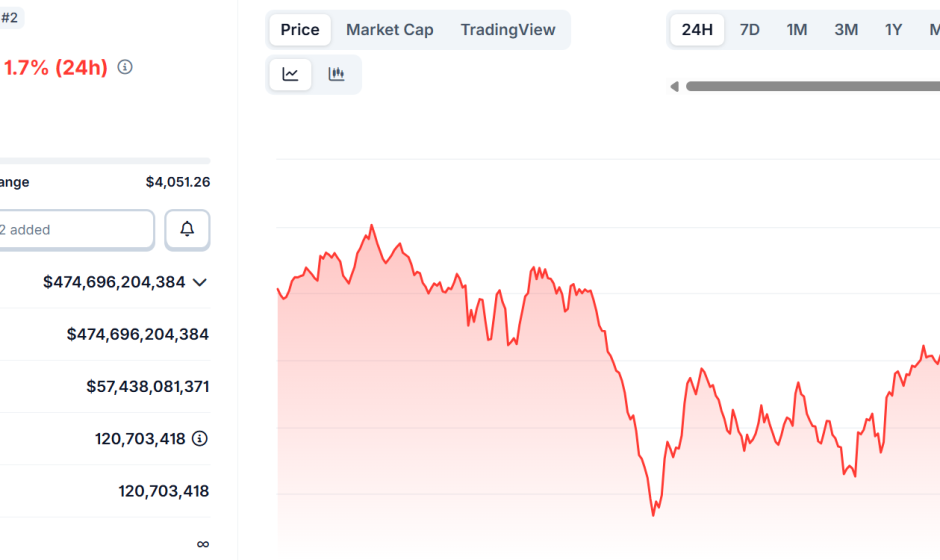Open the Market Cap chart tab
Viewport: 940px width, 560px height.
point(389,30)
